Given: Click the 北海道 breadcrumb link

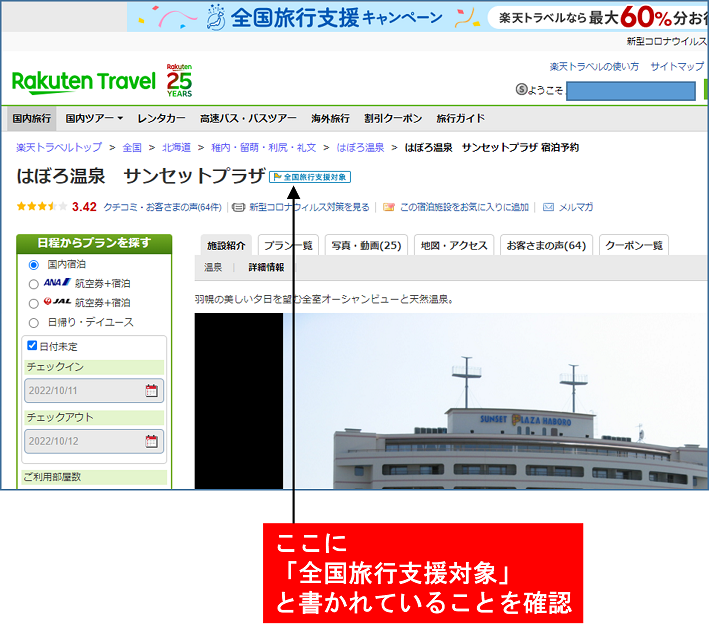Looking at the screenshot, I should [176, 147].
